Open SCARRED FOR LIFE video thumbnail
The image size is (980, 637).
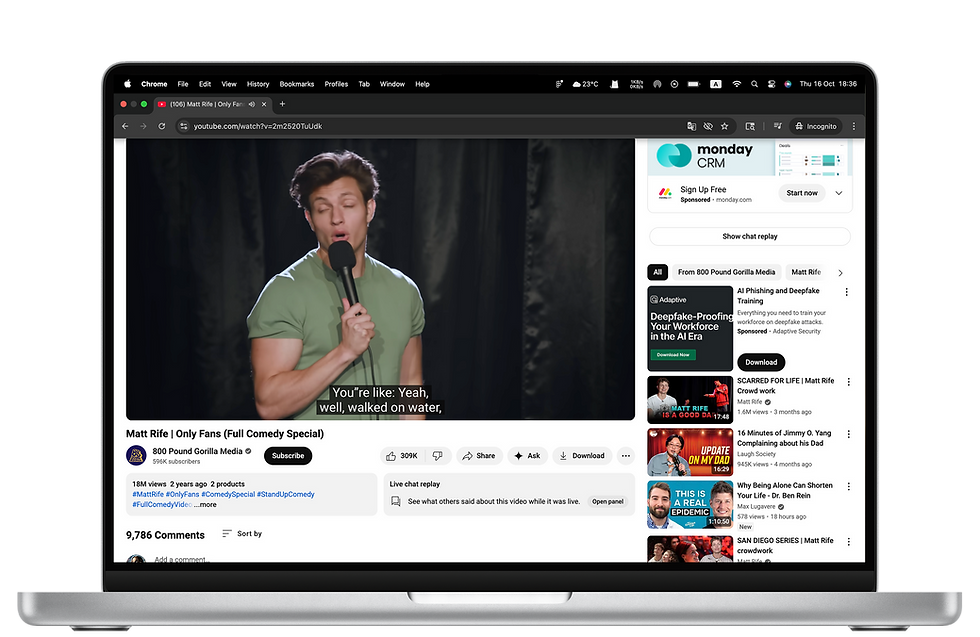click(690, 399)
